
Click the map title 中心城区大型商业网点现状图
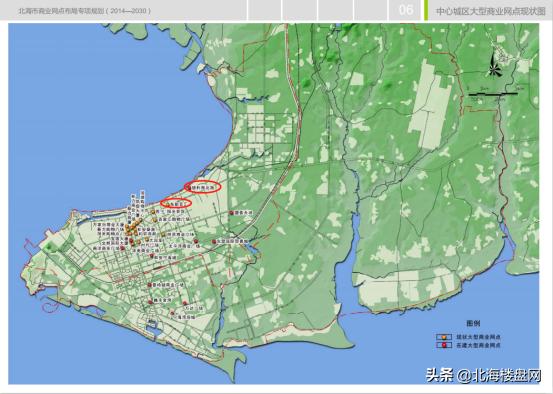[491, 11]
